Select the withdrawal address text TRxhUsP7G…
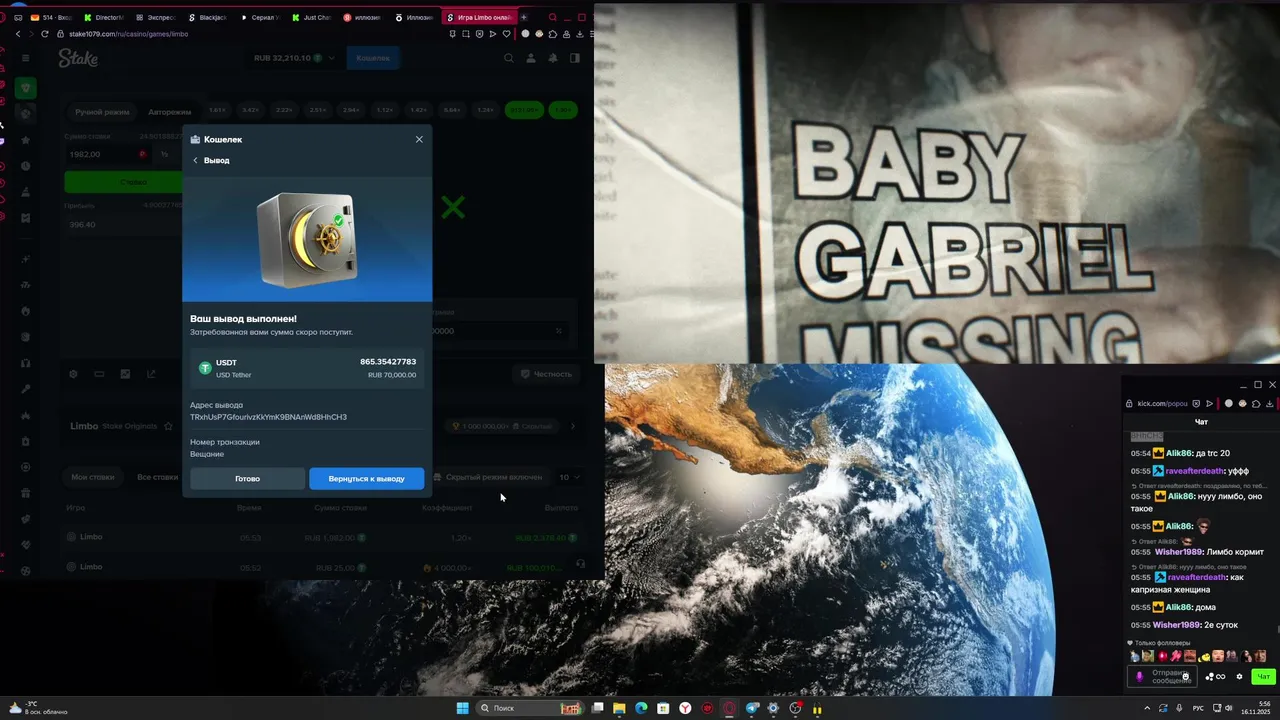The height and width of the screenshot is (720, 1280). pos(268,417)
